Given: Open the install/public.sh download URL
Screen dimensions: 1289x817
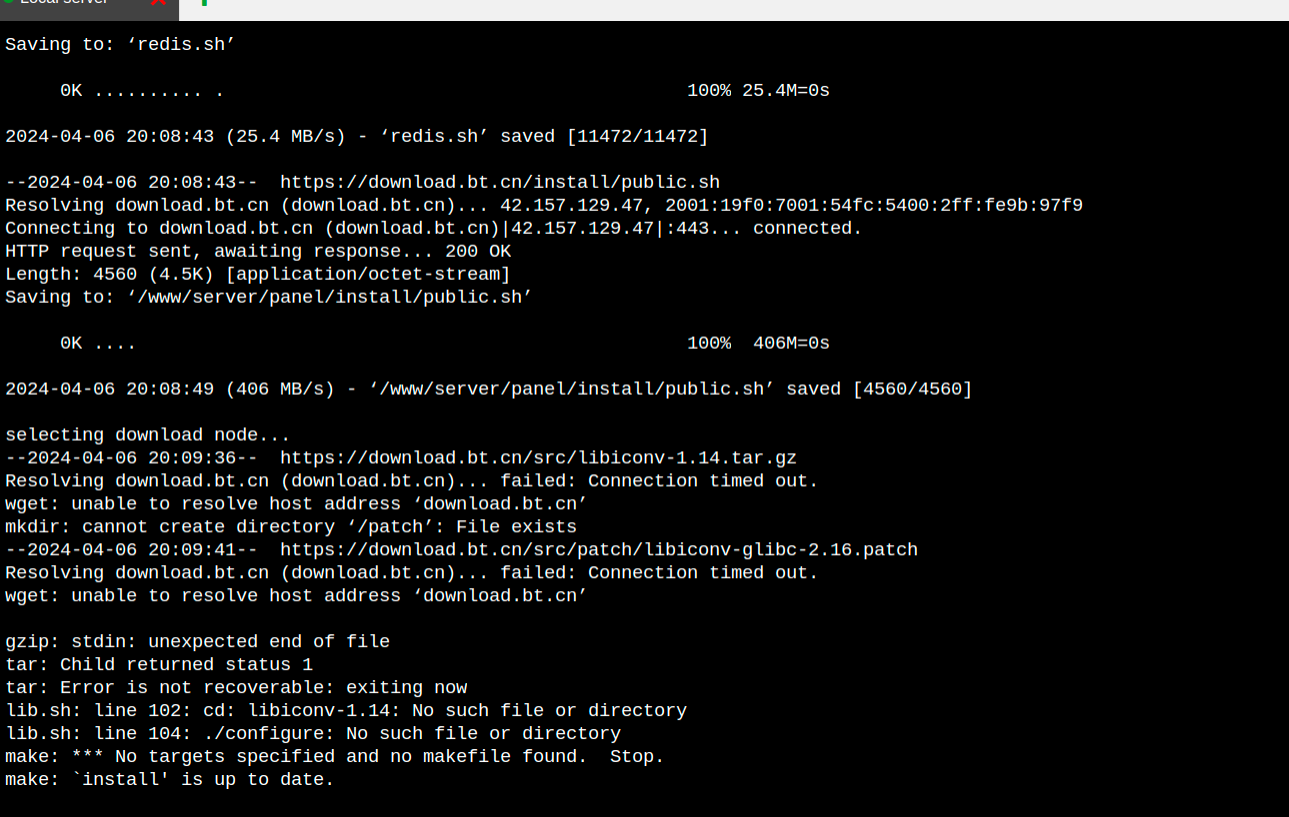Looking at the screenshot, I should 499,182.
